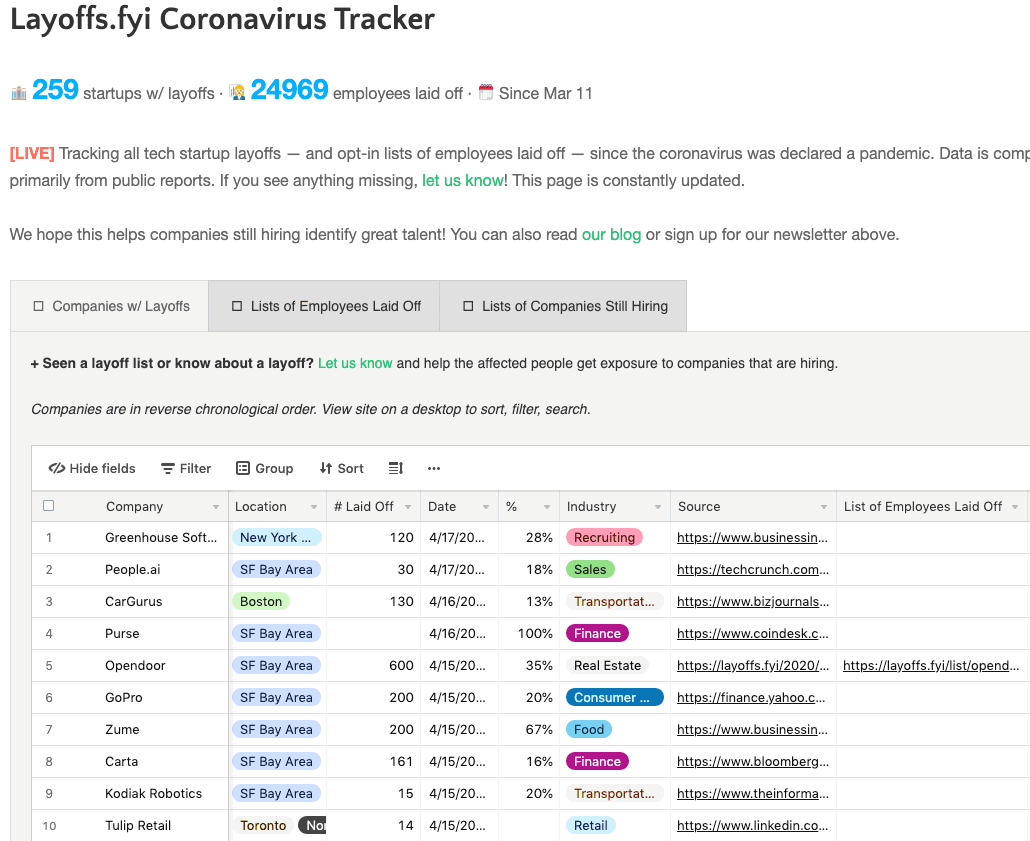Expand the Date column dropdown arrow
1030x841 pixels.
pyautogui.click(x=485, y=507)
